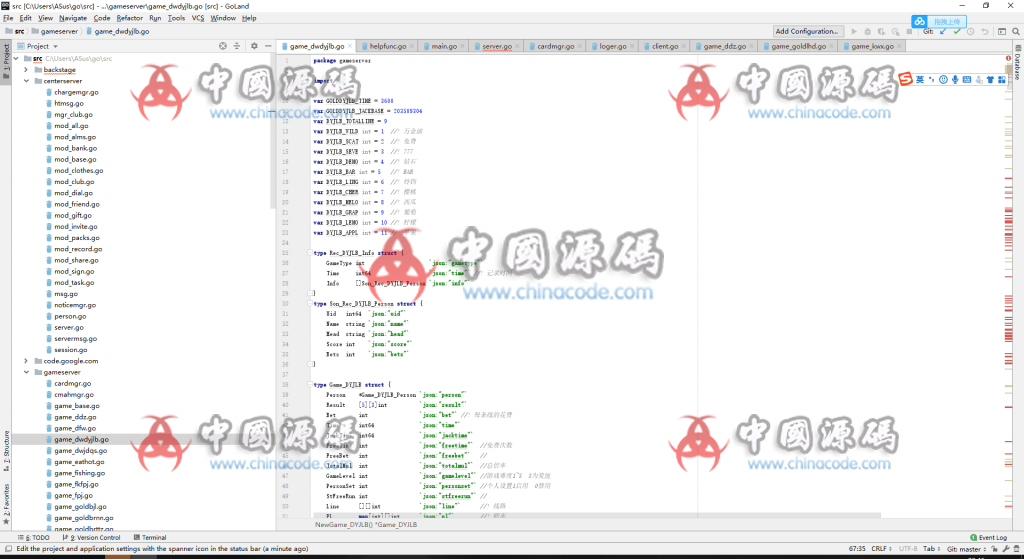Click the Run button in toolbar
1024x559 pixels.
pyautogui.click(x=854, y=31)
